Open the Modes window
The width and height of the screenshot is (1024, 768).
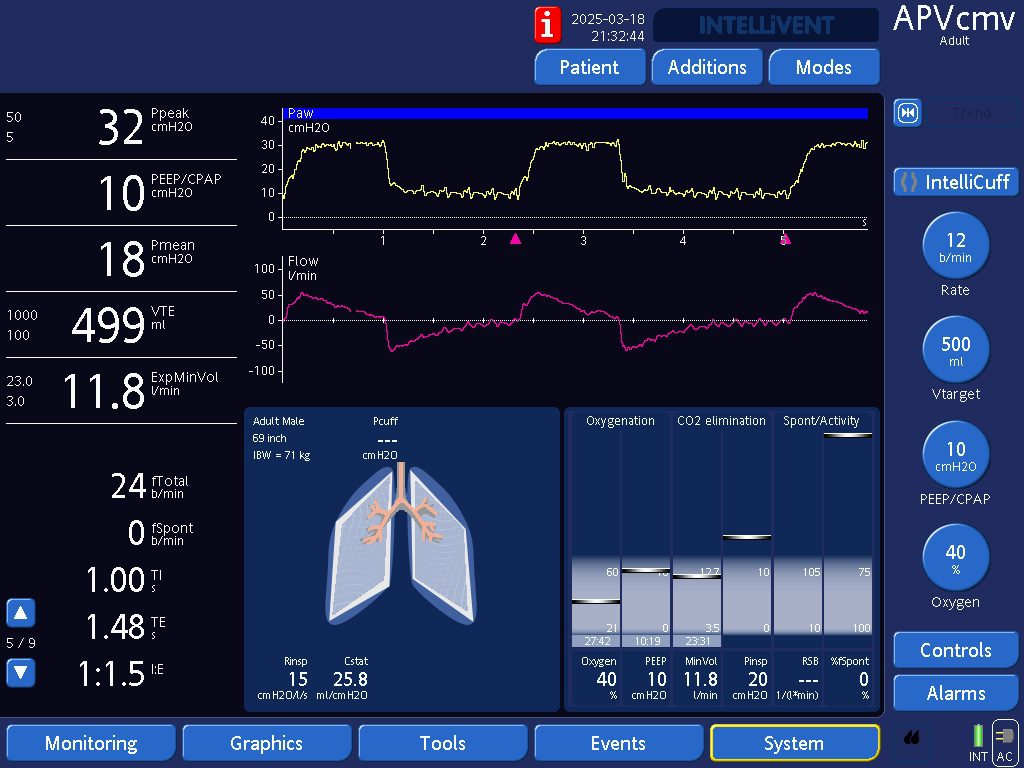tap(823, 67)
